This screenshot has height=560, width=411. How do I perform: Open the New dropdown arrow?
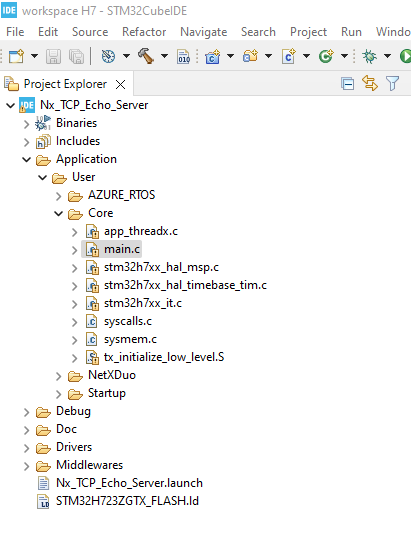coord(34,56)
